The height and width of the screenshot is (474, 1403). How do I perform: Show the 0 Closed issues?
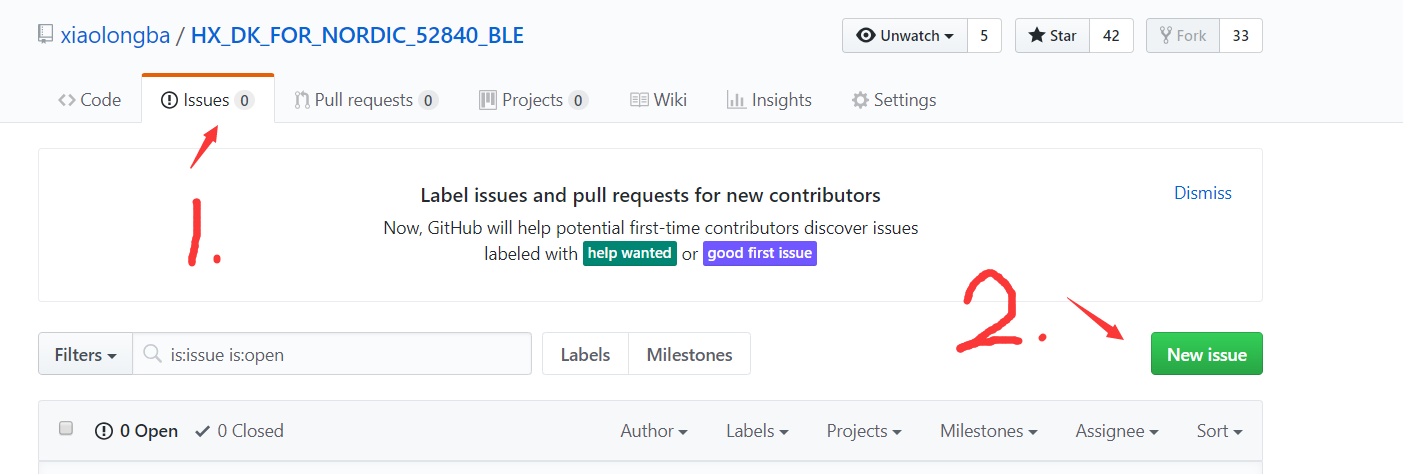point(240,431)
